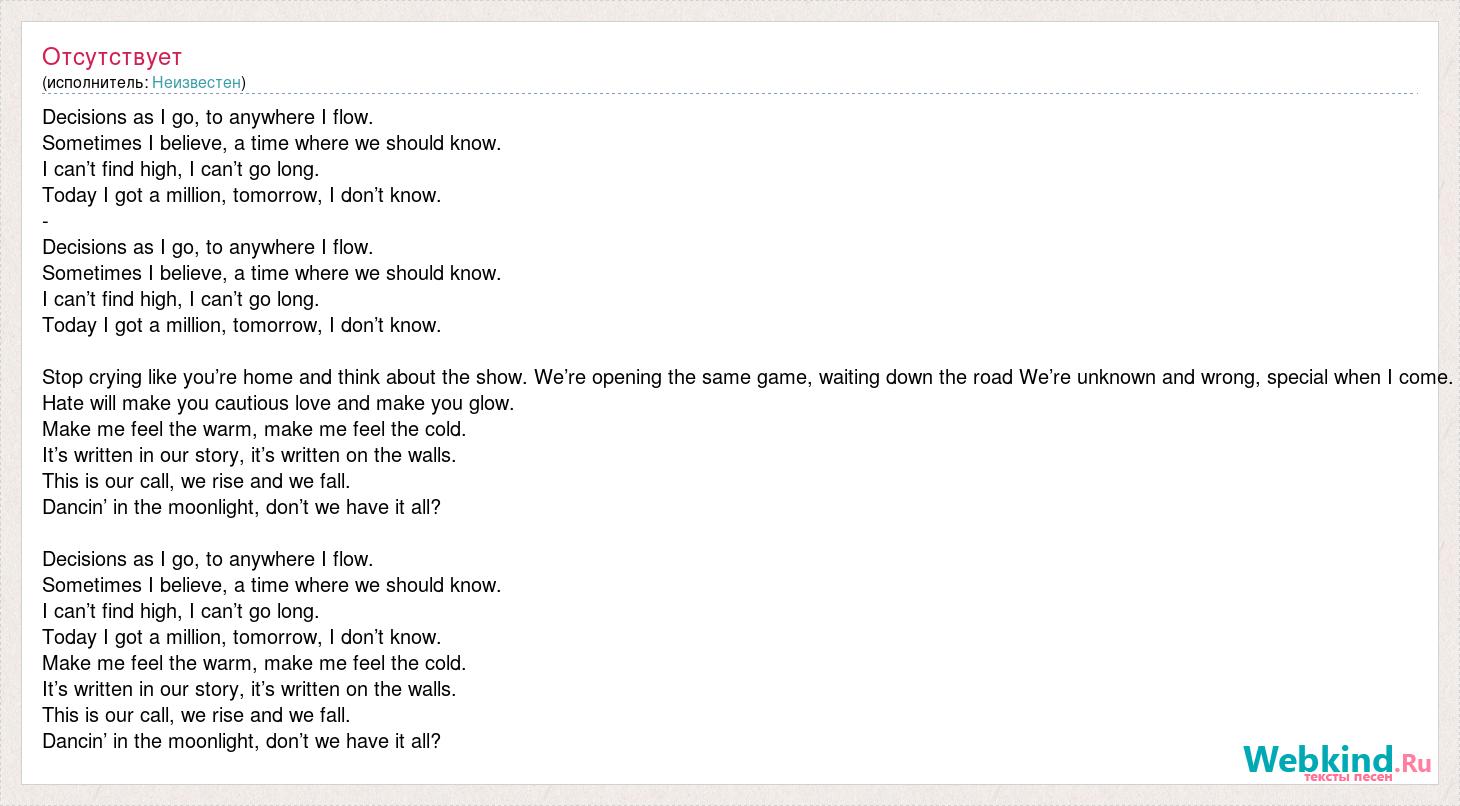1460x806 pixels.
Task: Click the first line 'Decisions as I go'
Action: click(x=207, y=117)
